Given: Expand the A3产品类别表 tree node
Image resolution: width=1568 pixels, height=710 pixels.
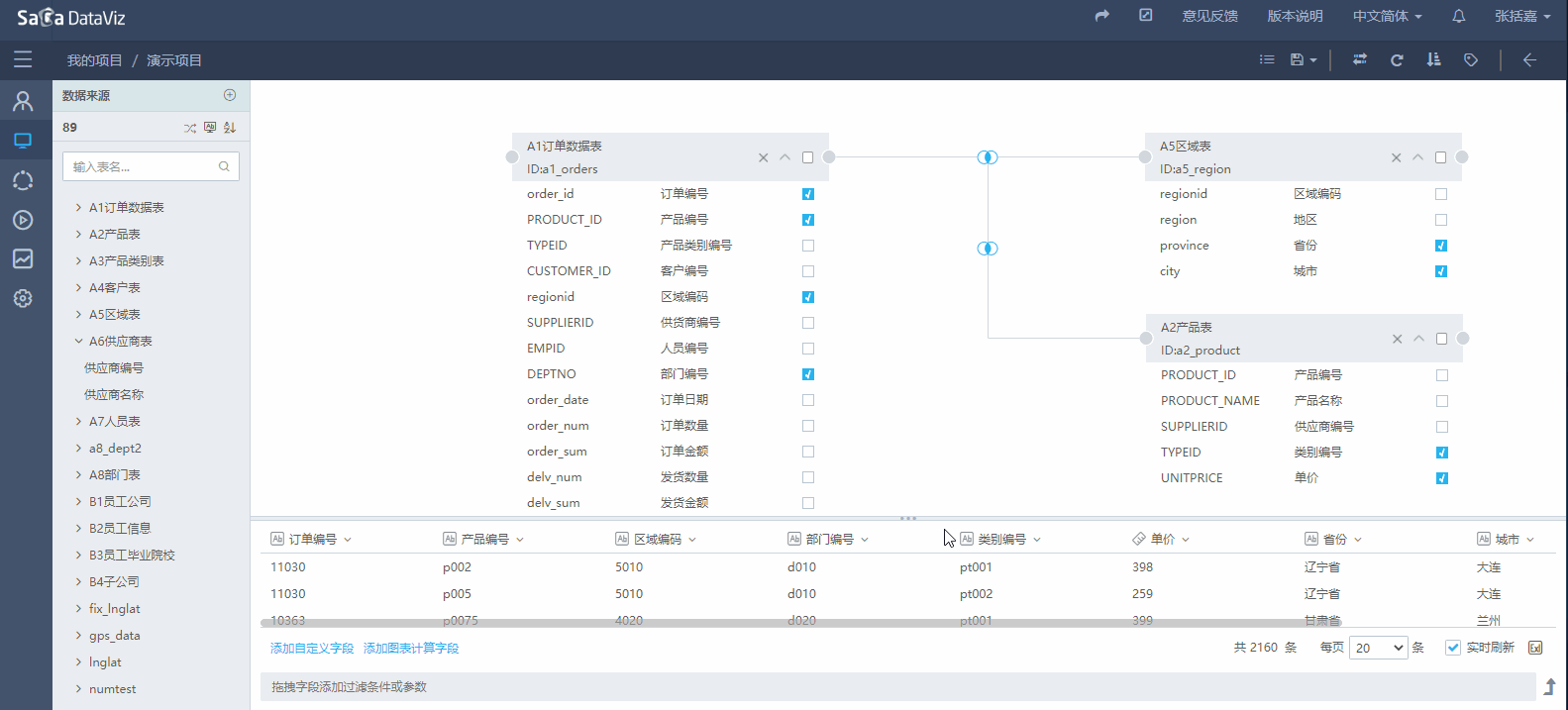Looking at the screenshot, I should (79, 260).
